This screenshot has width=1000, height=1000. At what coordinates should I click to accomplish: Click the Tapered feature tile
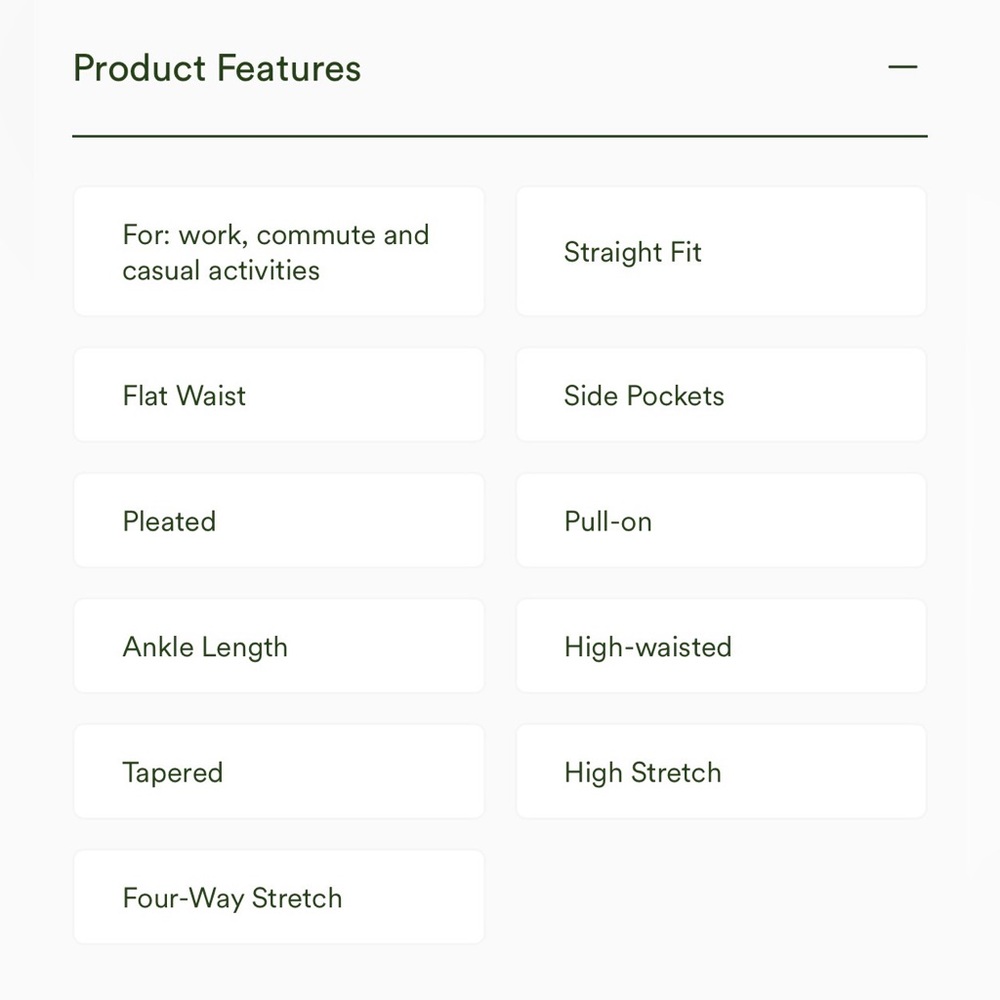tap(279, 772)
